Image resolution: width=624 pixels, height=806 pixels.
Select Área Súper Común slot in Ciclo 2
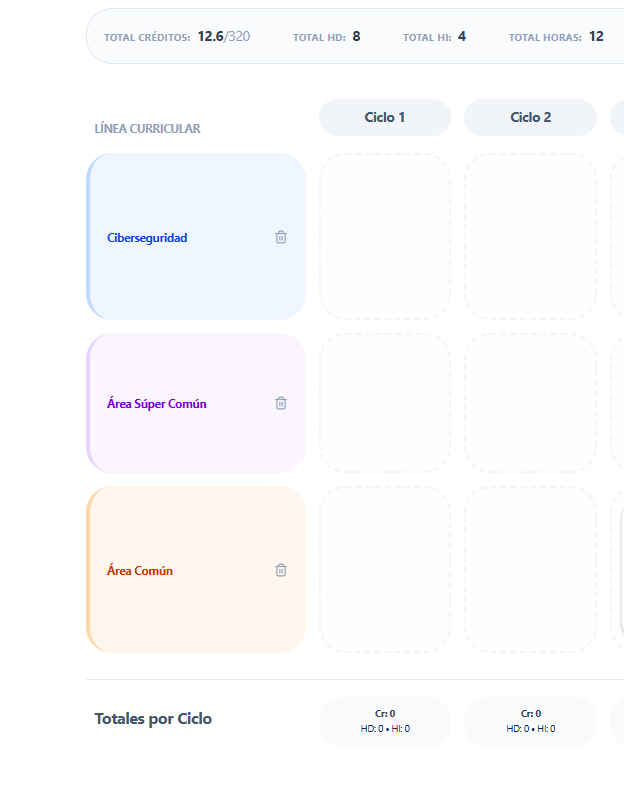pyautogui.click(x=530, y=403)
